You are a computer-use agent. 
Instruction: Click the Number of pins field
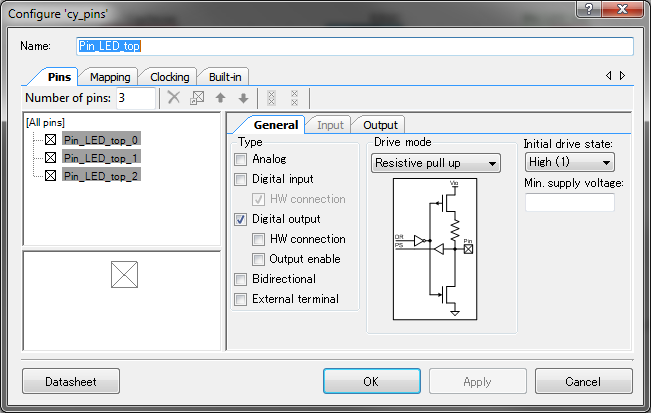136,98
